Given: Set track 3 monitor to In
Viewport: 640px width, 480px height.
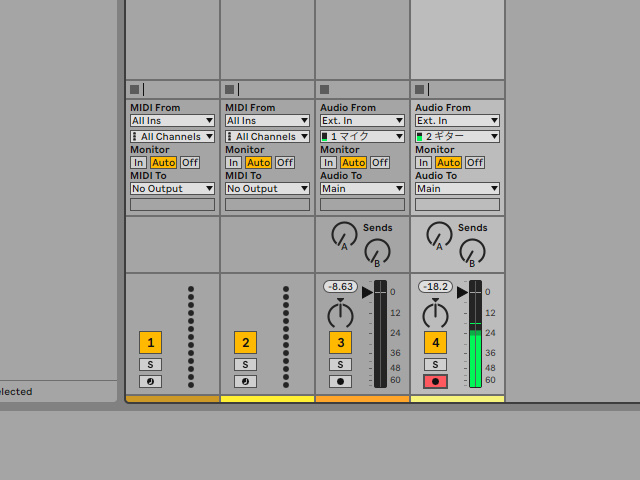Looking at the screenshot, I should [x=328, y=162].
